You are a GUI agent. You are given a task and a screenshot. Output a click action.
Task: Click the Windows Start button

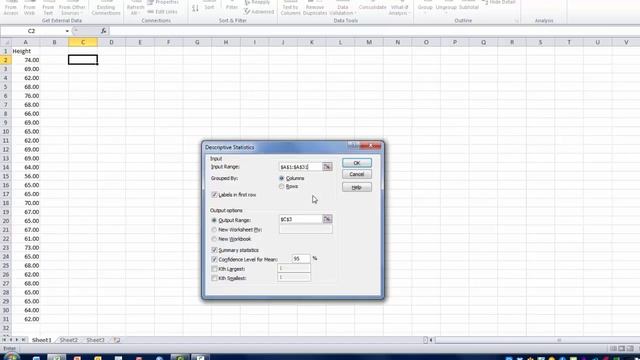click(x=11, y=357)
